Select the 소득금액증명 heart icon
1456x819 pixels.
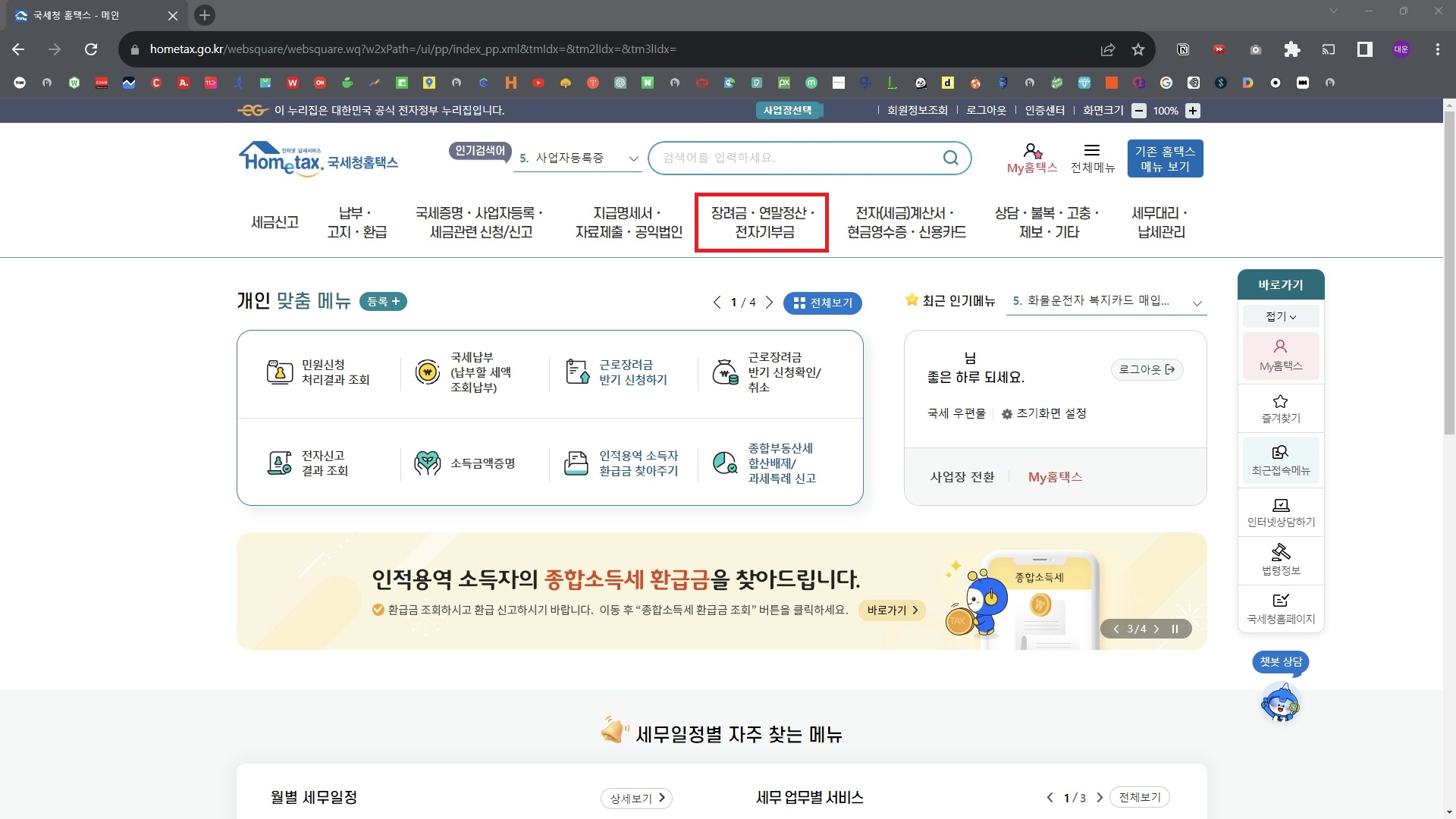point(428,462)
